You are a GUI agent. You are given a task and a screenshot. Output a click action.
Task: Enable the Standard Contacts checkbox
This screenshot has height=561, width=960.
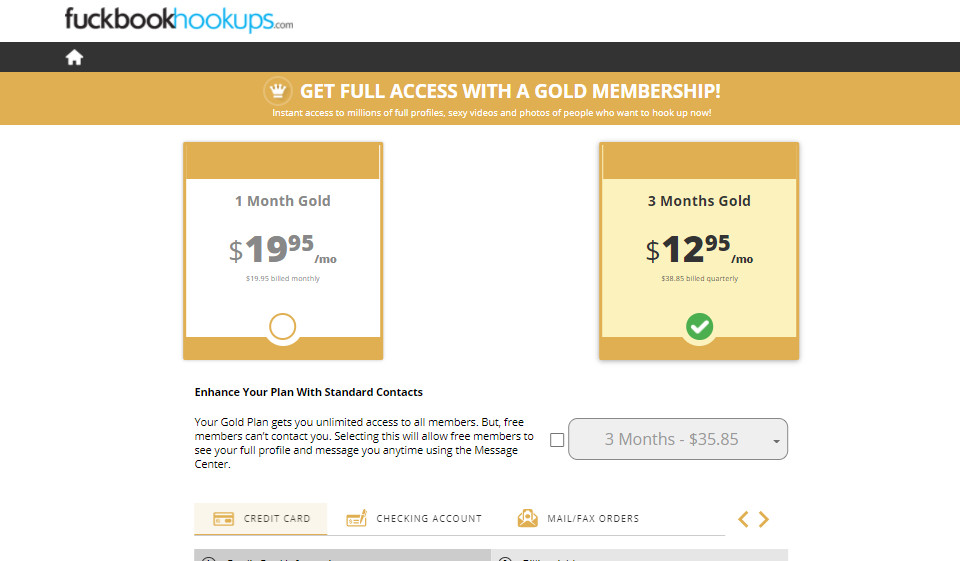point(557,439)
